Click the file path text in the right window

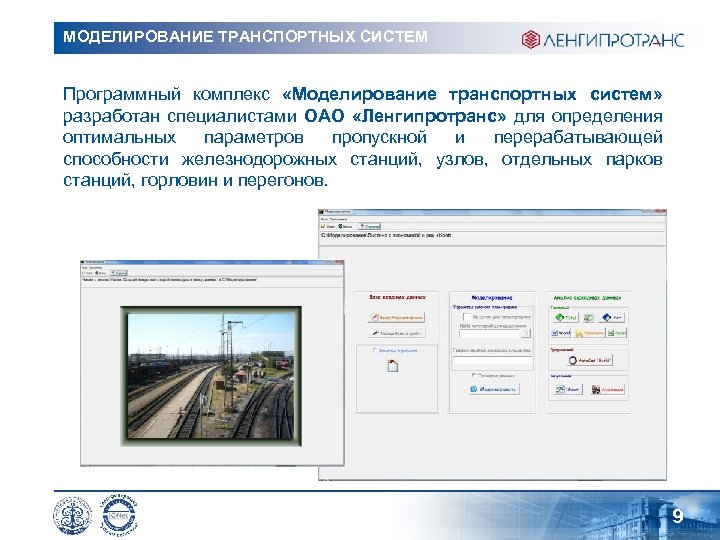click(386, 235)
